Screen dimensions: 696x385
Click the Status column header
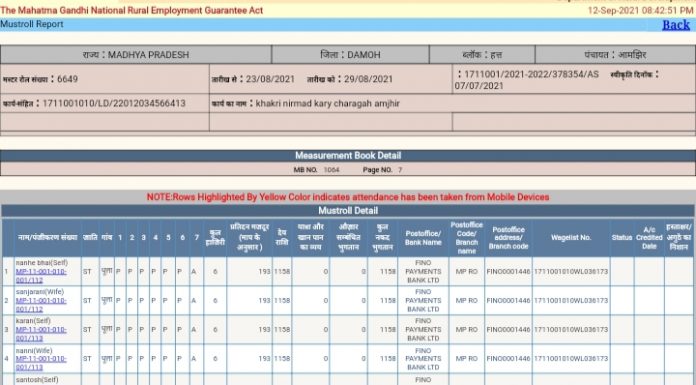(x=621, y=238)
